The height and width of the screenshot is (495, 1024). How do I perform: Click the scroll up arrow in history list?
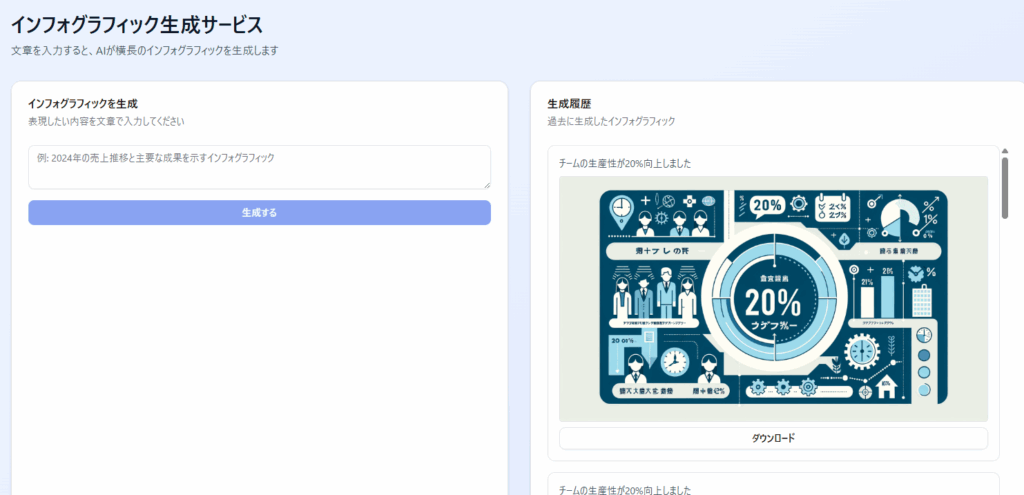click(1004, 152)
